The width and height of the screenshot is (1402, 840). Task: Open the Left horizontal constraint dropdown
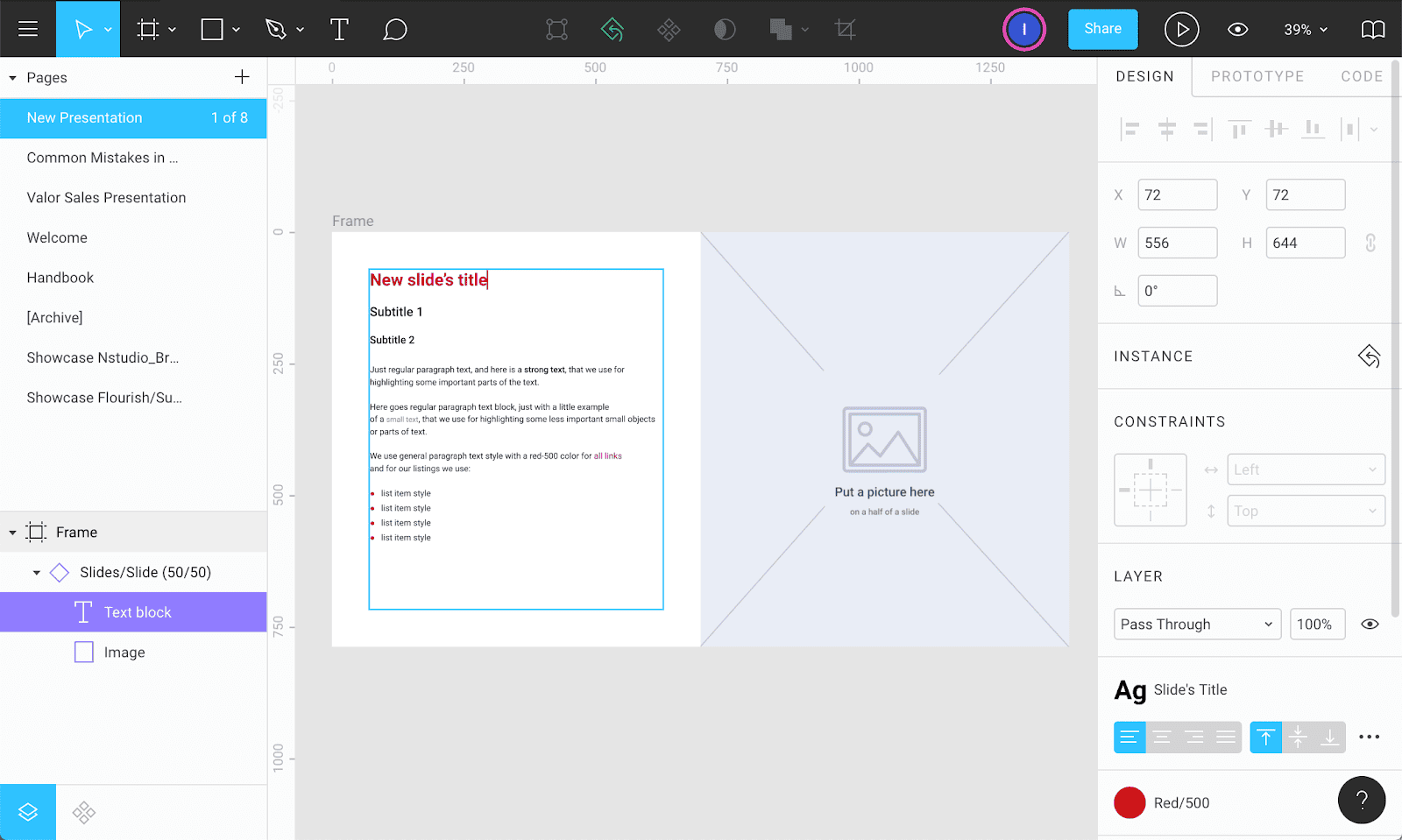tap(1305, 469)
